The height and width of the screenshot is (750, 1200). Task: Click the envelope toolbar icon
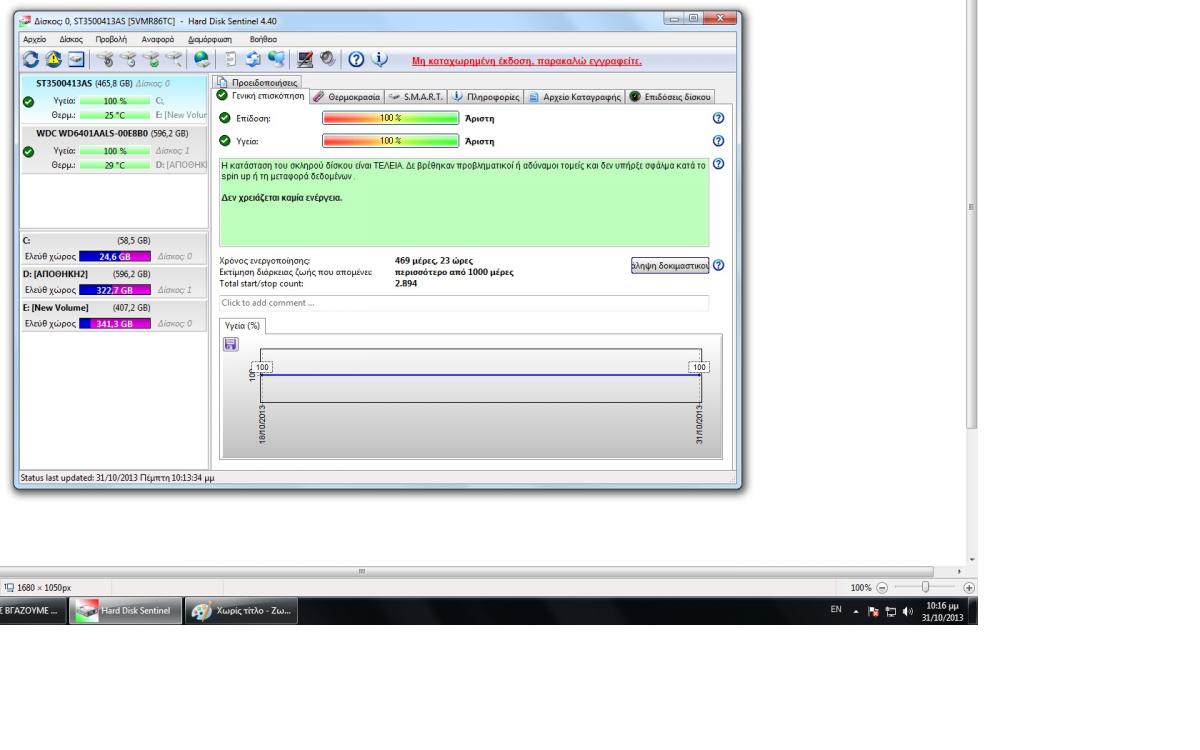[76, 60]
